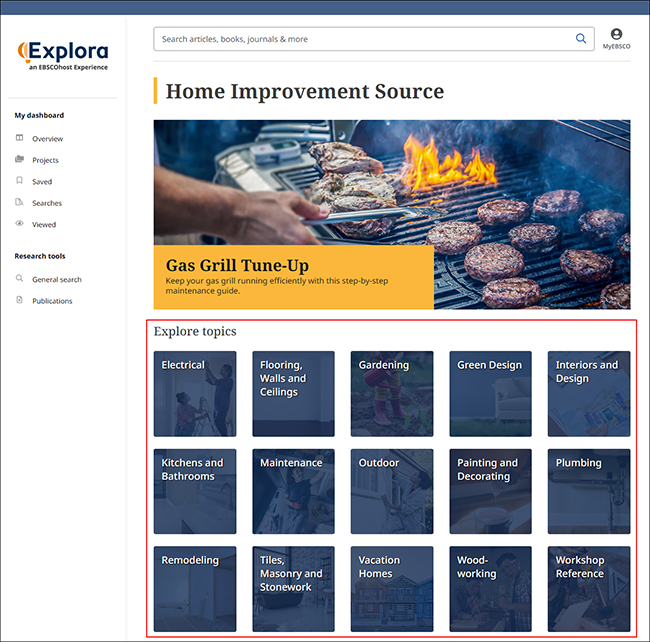Go to Publications in Research tools
Screen dimensions: 650x642
coord(52,301)
